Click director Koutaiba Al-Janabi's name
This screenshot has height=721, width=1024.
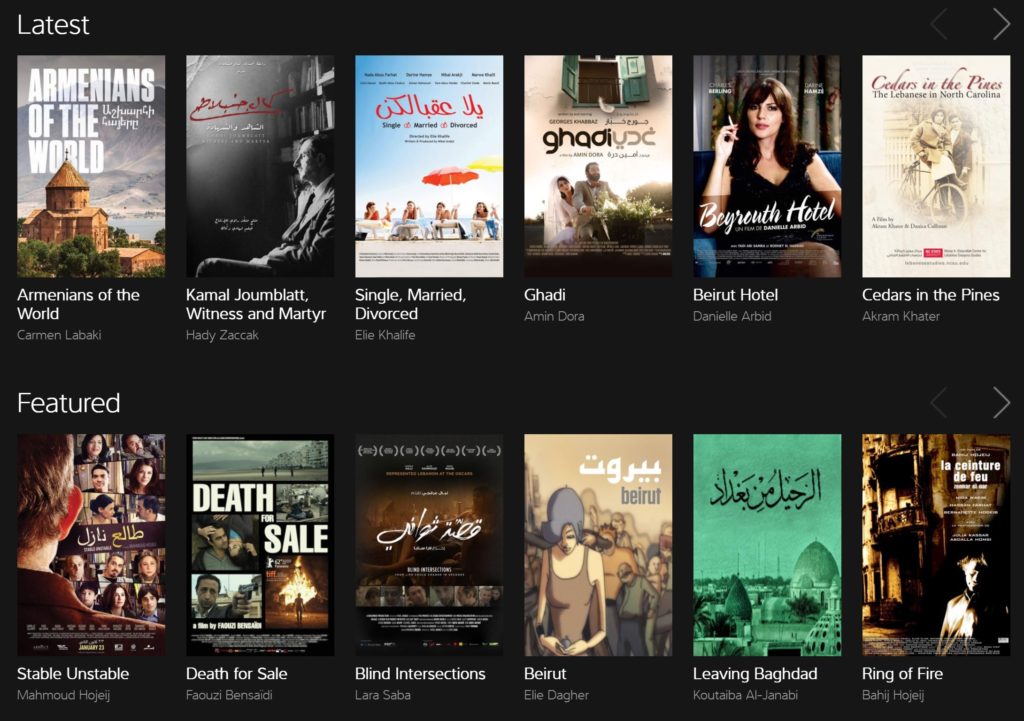click(x=745, y=695)
